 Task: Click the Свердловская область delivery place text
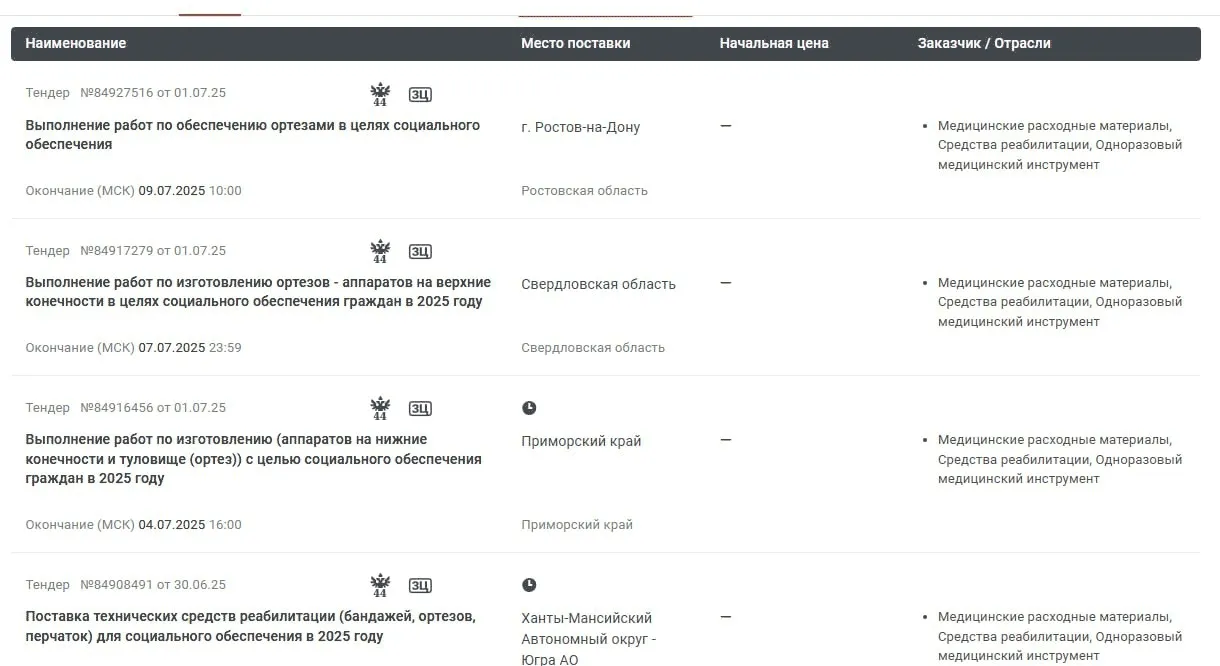coord(598,284)
